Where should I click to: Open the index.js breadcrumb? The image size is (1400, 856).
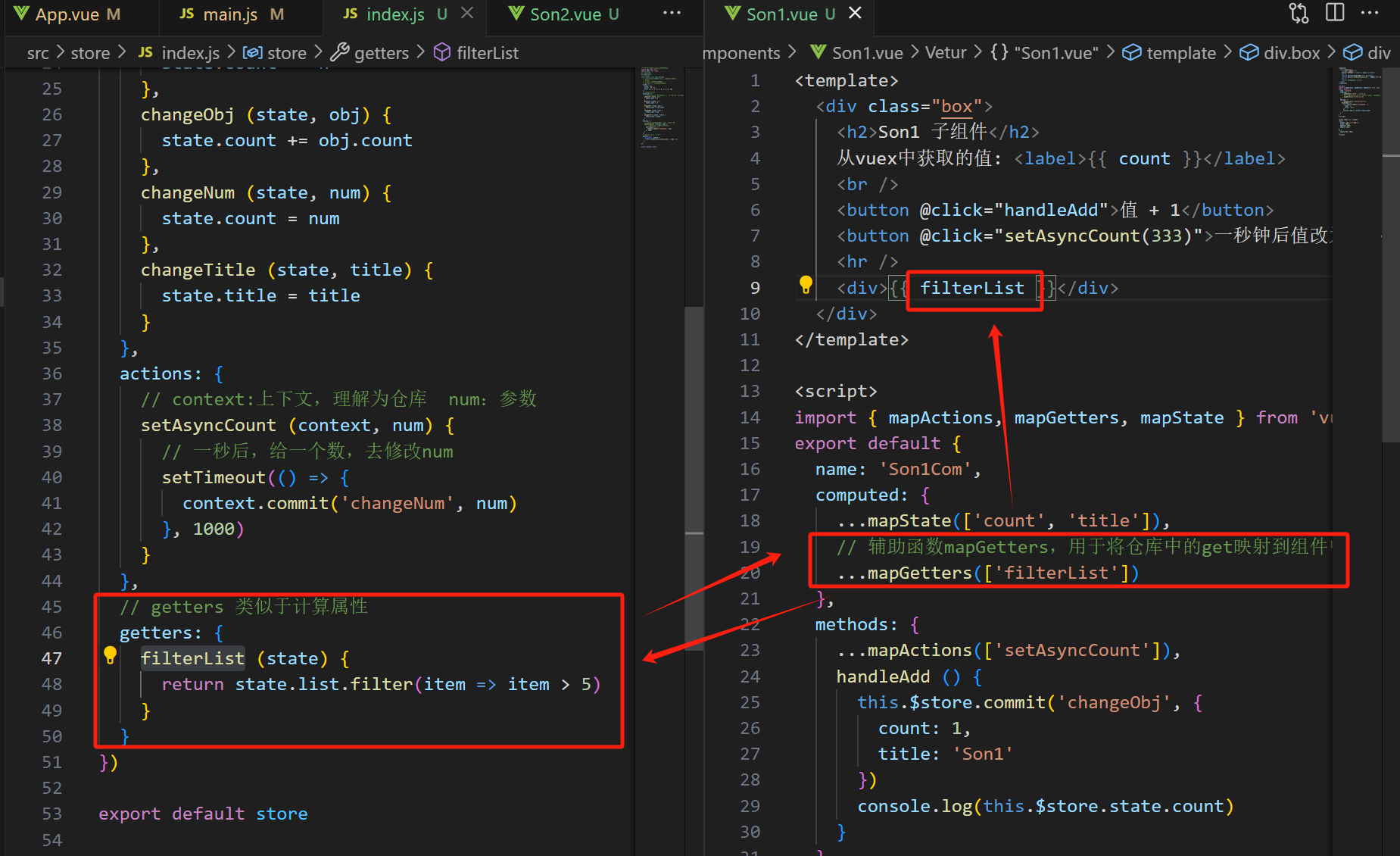coord(191,53)
